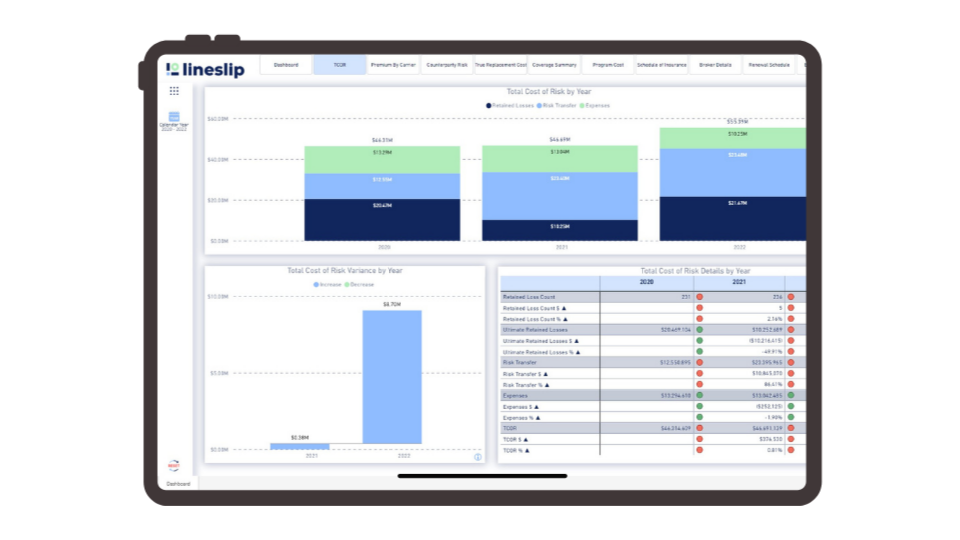This screenshot has height=540, width=960.
Task: Select 2022 Retained Losses bar segment
Action: [733, 219]
